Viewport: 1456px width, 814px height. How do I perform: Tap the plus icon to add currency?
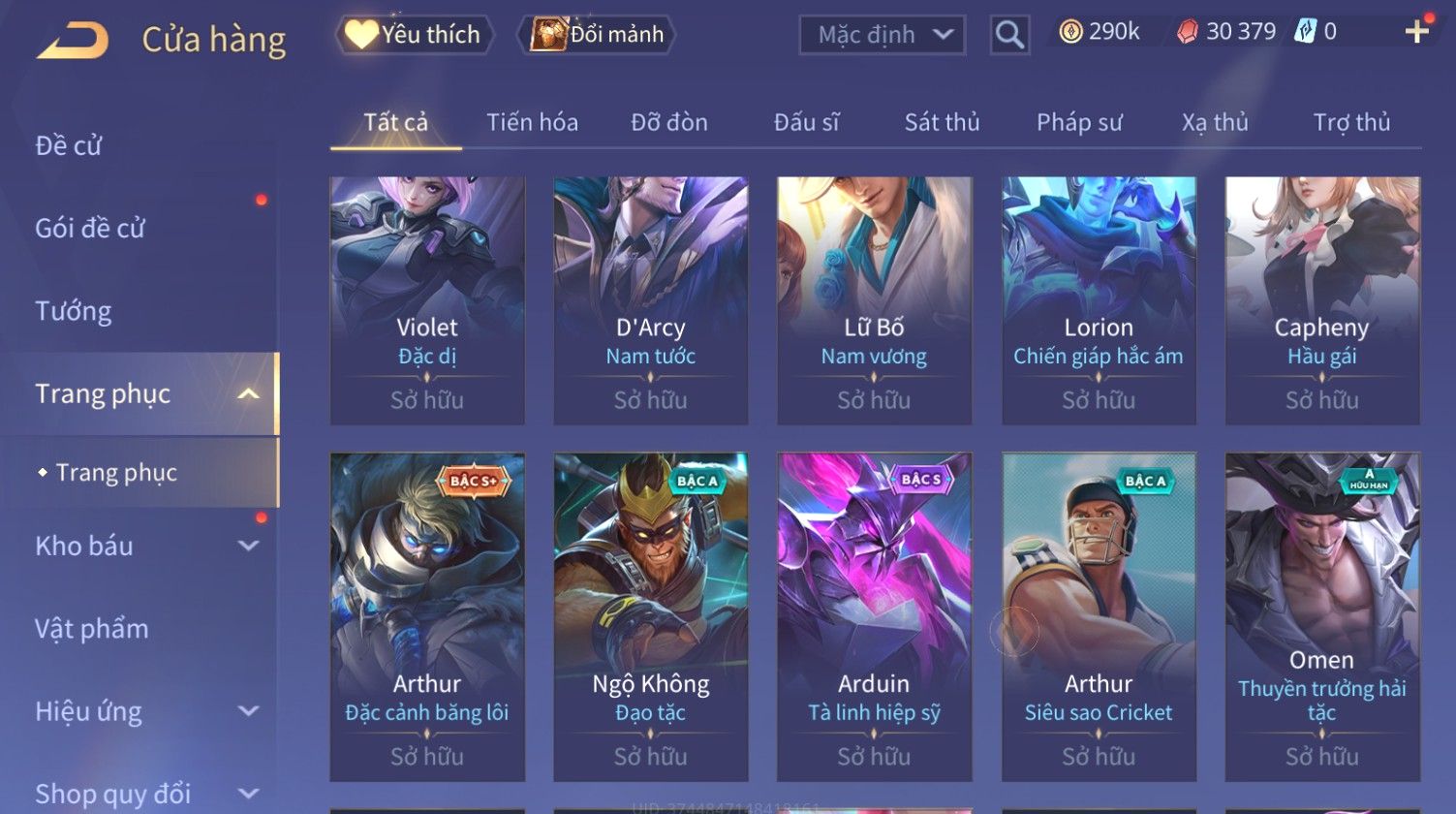[1417, 32]
